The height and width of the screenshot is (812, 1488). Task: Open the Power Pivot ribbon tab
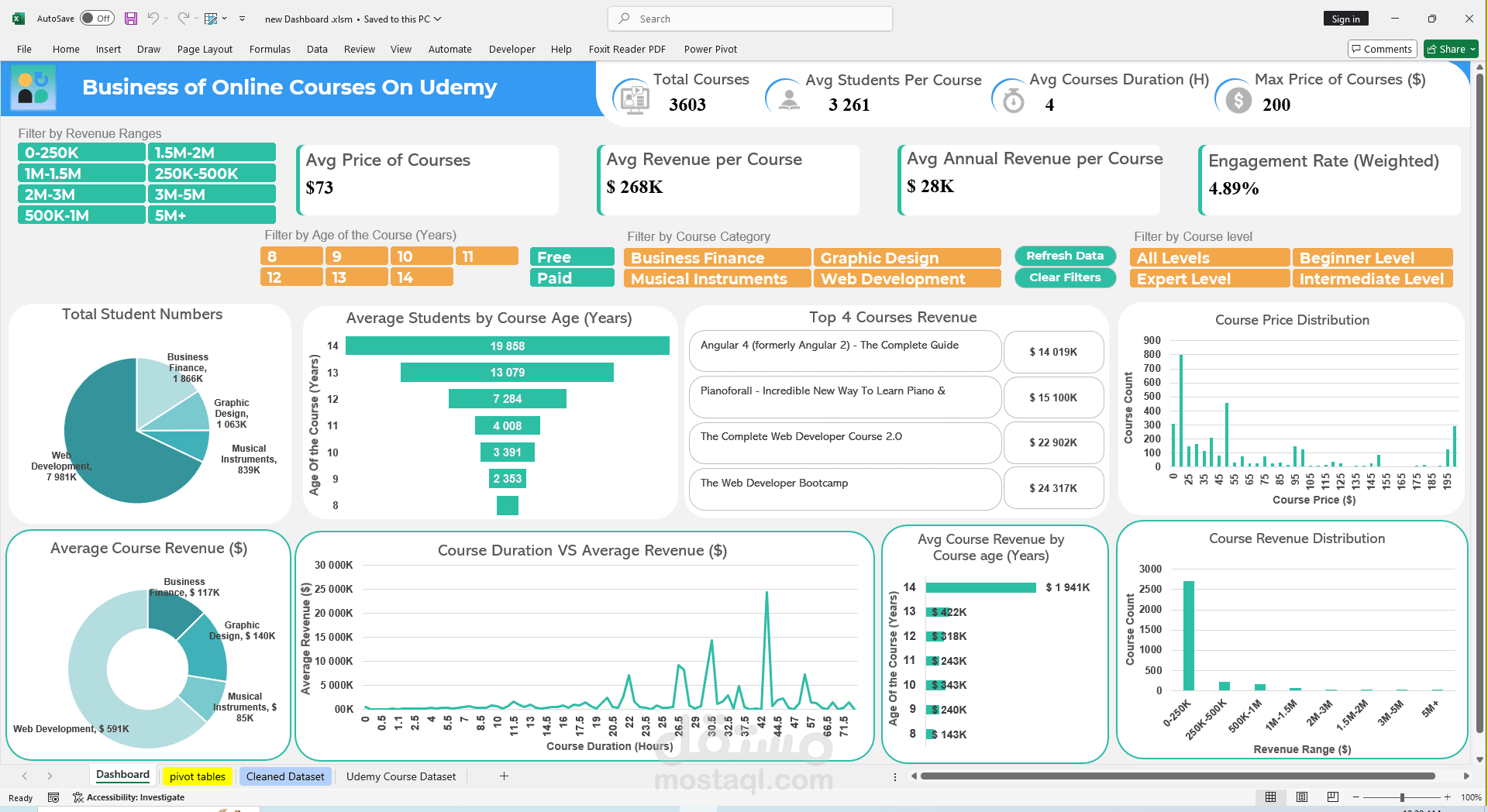tap(711, 49)
